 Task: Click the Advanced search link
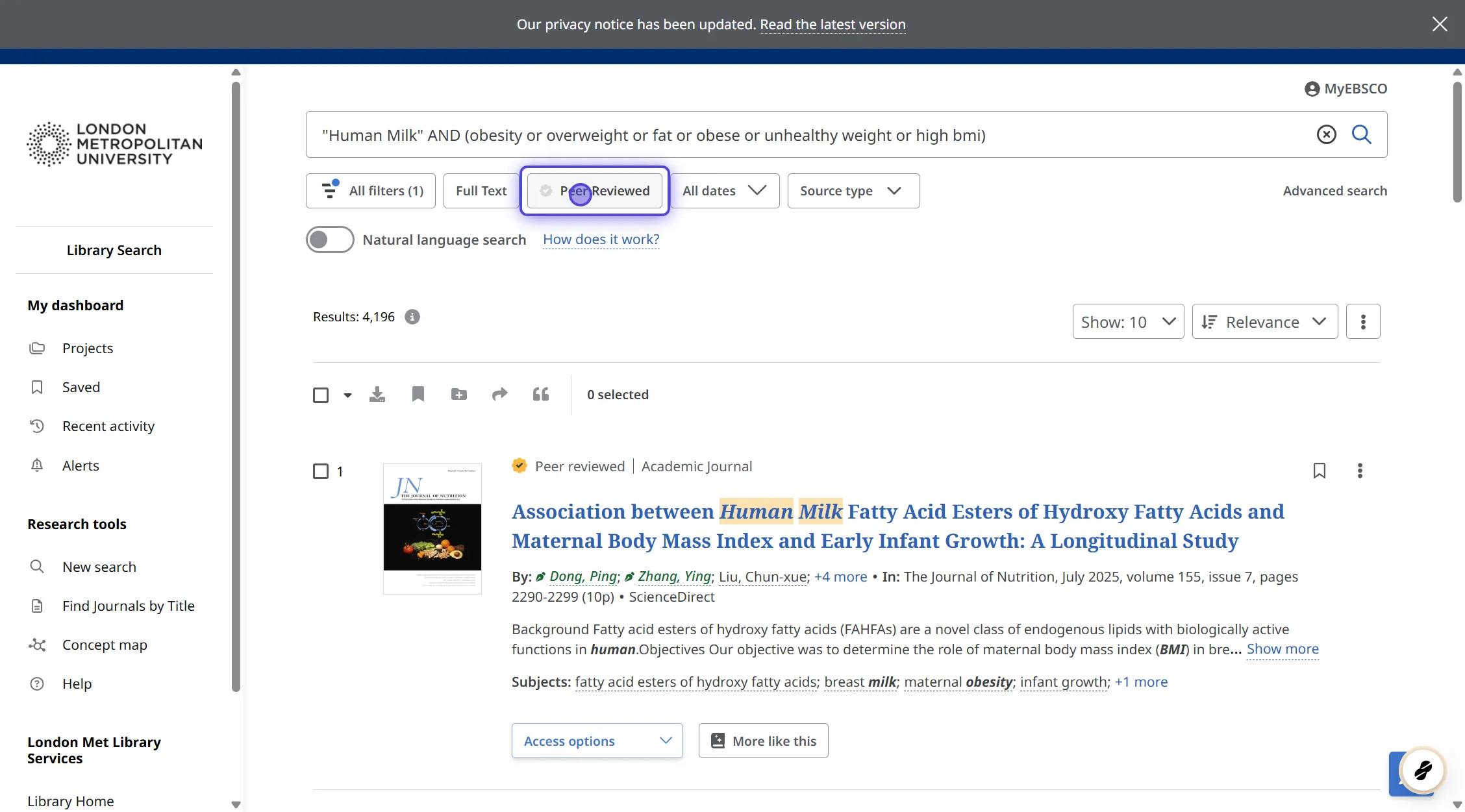1335,191
